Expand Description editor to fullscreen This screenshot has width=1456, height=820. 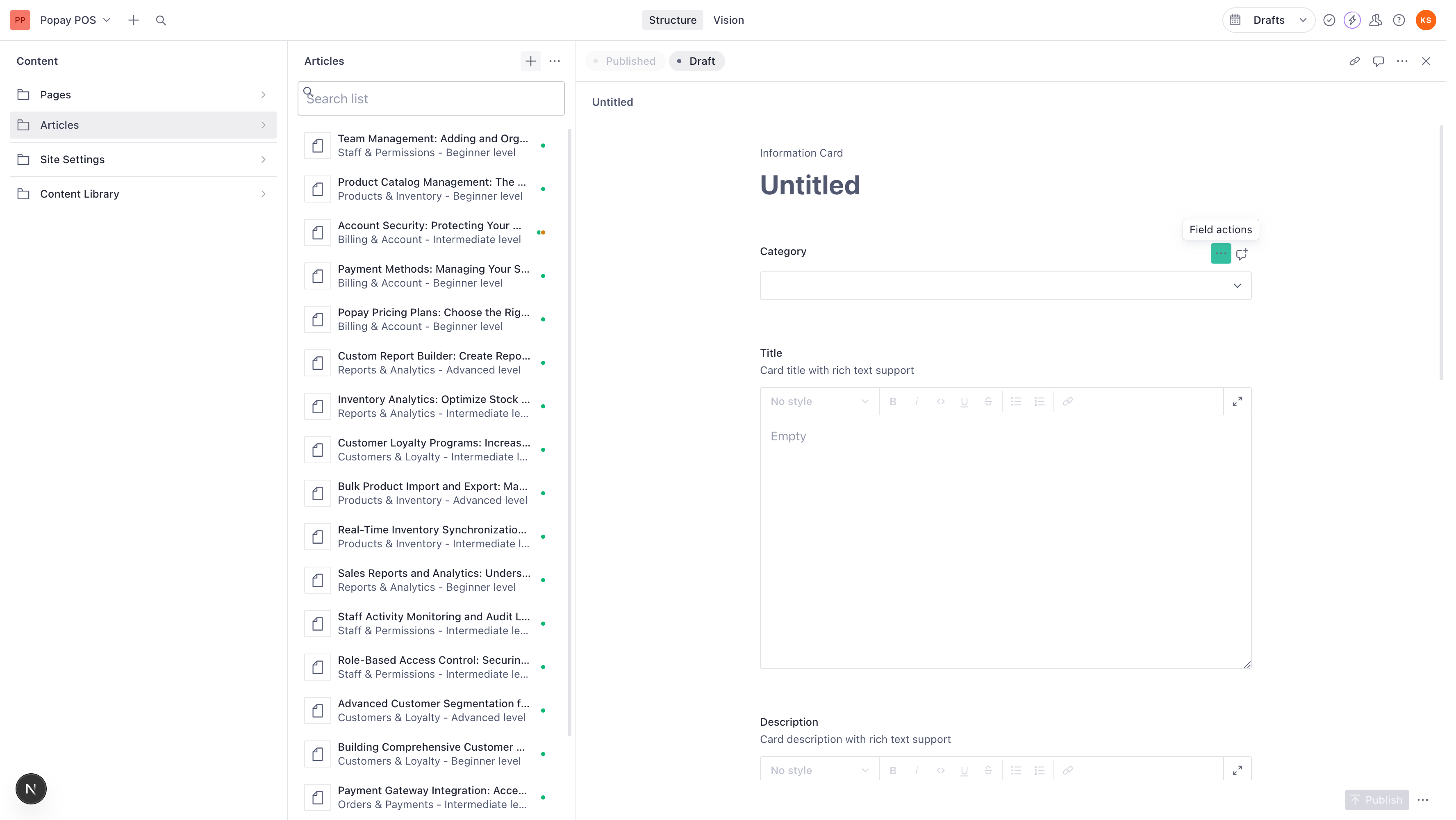click(x=1237, y=770)
